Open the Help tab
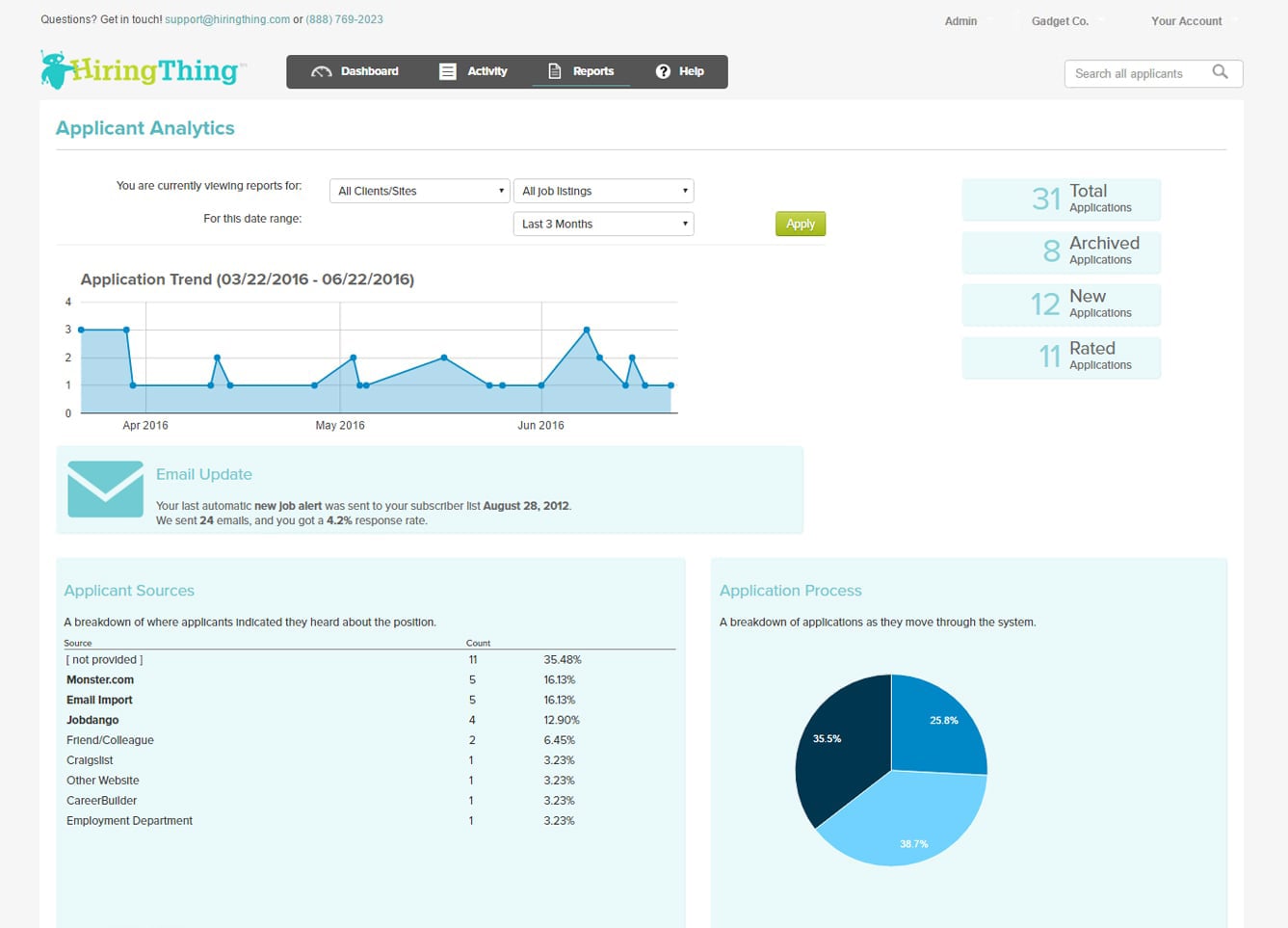Viewport: 1288px width, 928px height. (x=679, y=71)
